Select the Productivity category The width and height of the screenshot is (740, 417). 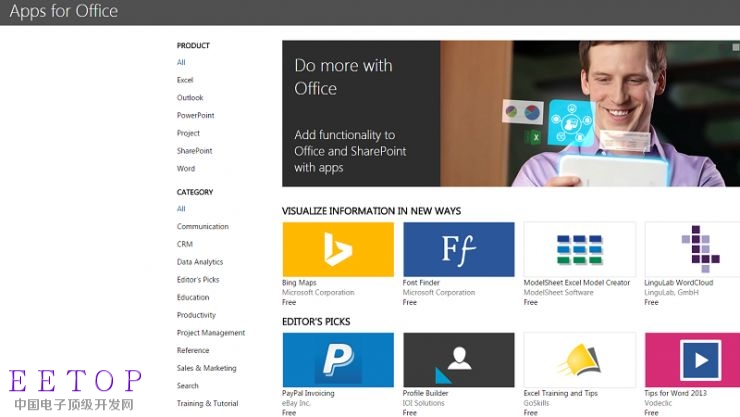[196, 315]
